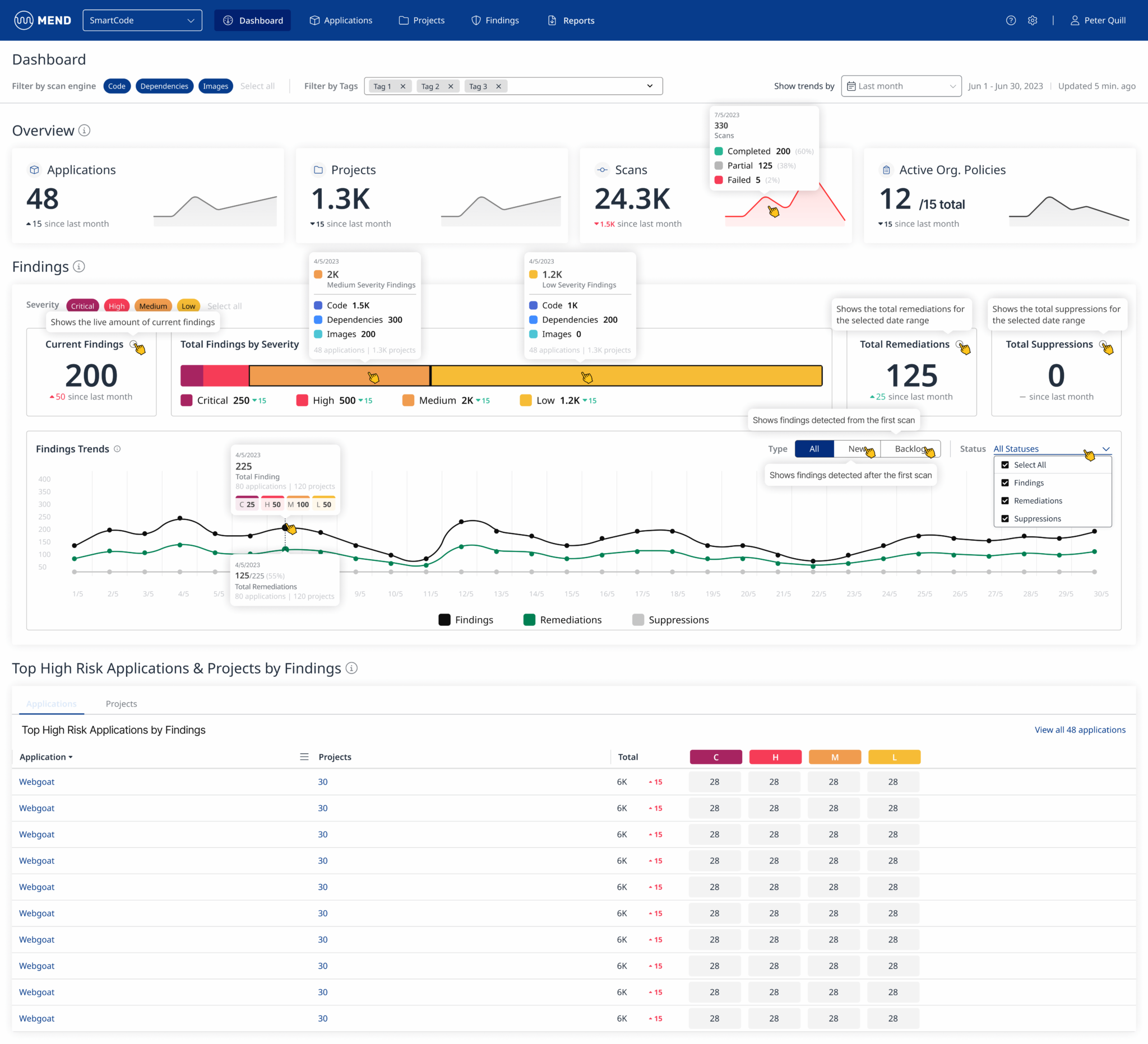The height and width of the screenshot is (1044, 1148).
Task: Open the Reports menu item
Action: (571, 21)
